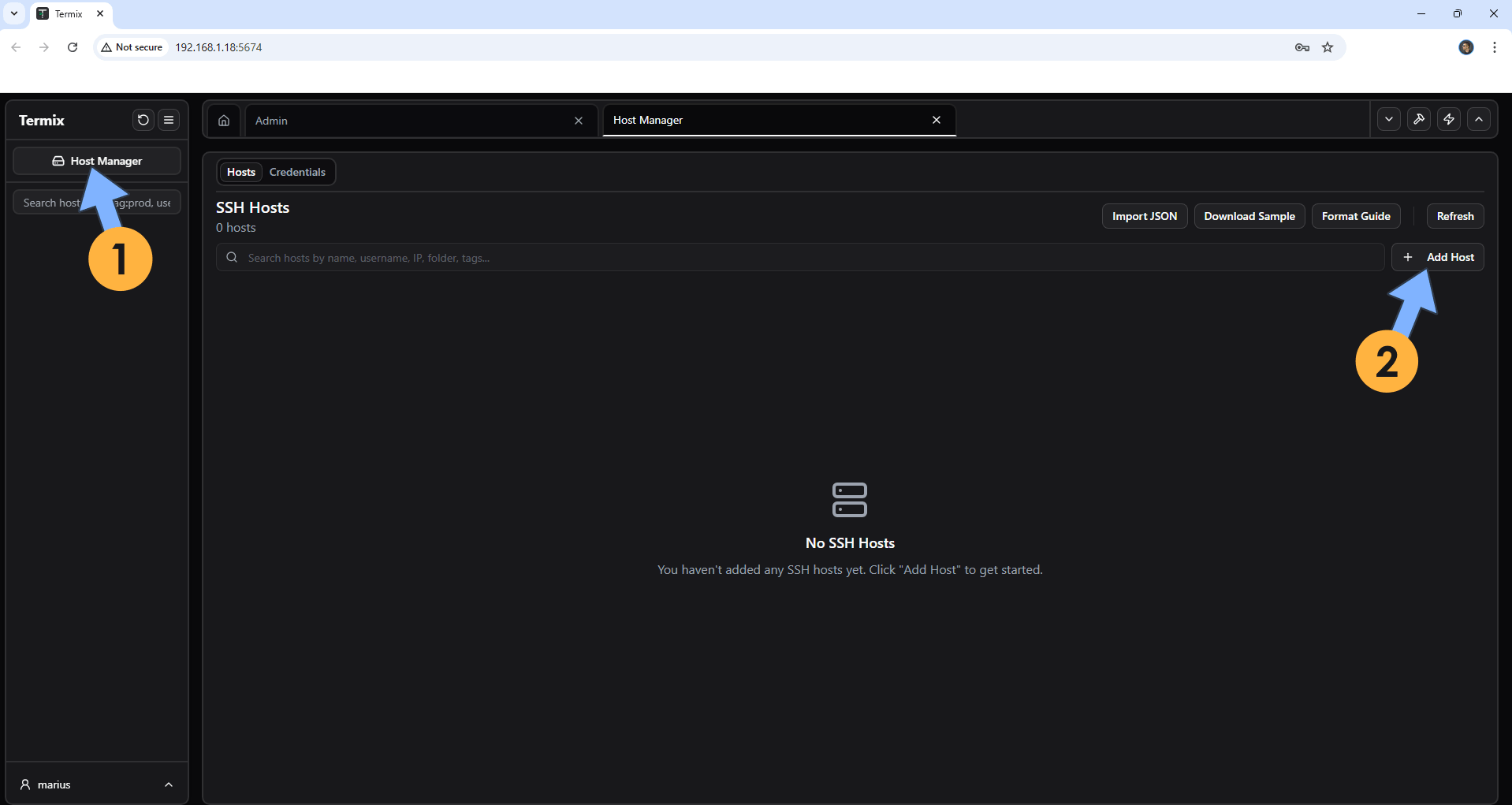
Task: Switch to the Admin tab
Action: pyautogui.click(x=410, y=121)
